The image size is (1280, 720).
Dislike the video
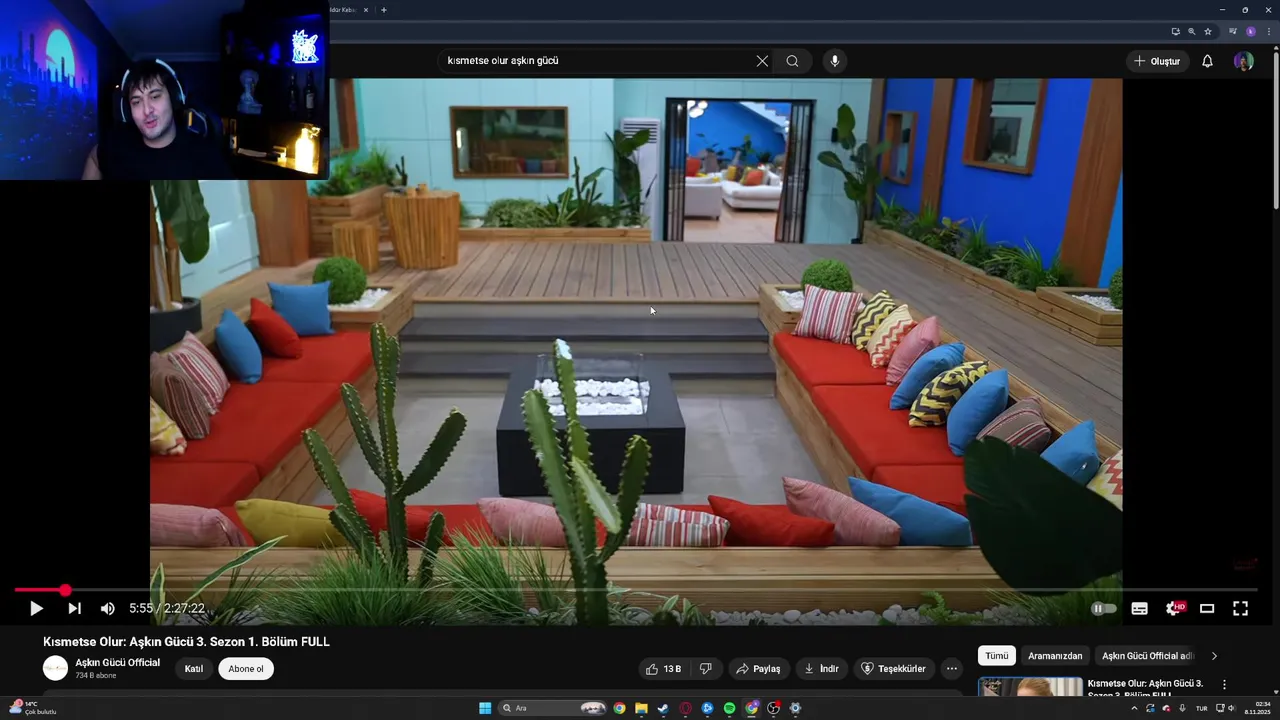705,669
